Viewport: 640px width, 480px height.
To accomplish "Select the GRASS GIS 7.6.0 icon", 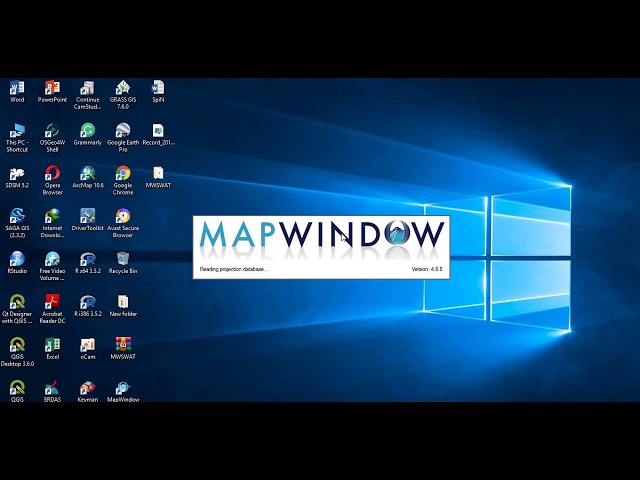I will point(123,95).
